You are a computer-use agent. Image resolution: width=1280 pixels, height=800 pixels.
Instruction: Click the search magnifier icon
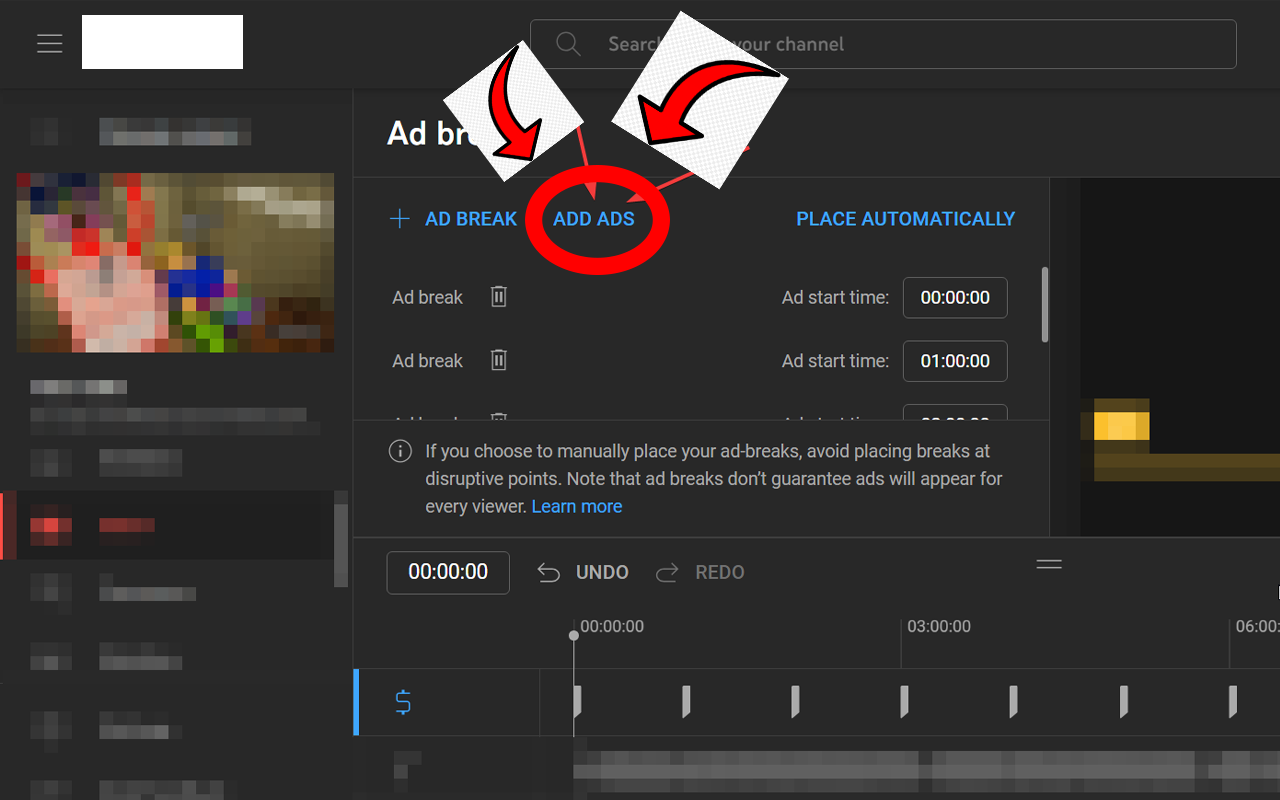tap(567, 44)
